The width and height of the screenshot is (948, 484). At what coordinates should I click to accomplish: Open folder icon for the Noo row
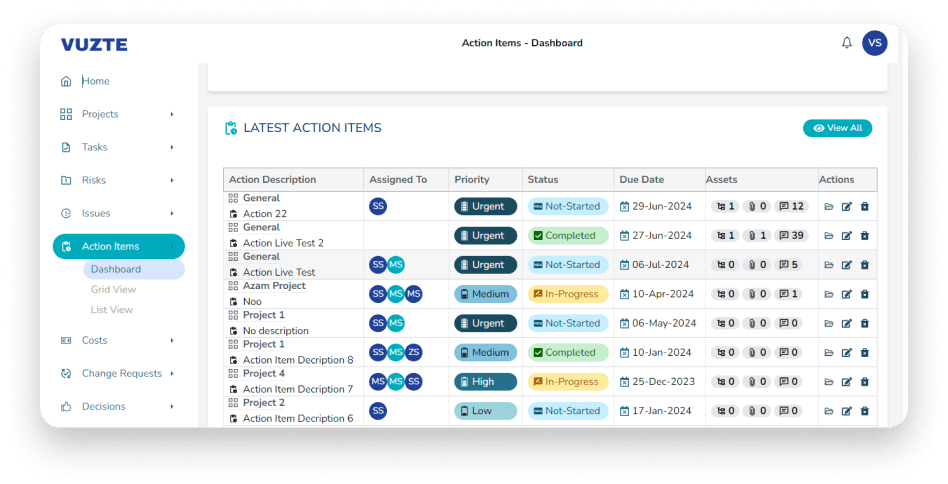point(829,294)
